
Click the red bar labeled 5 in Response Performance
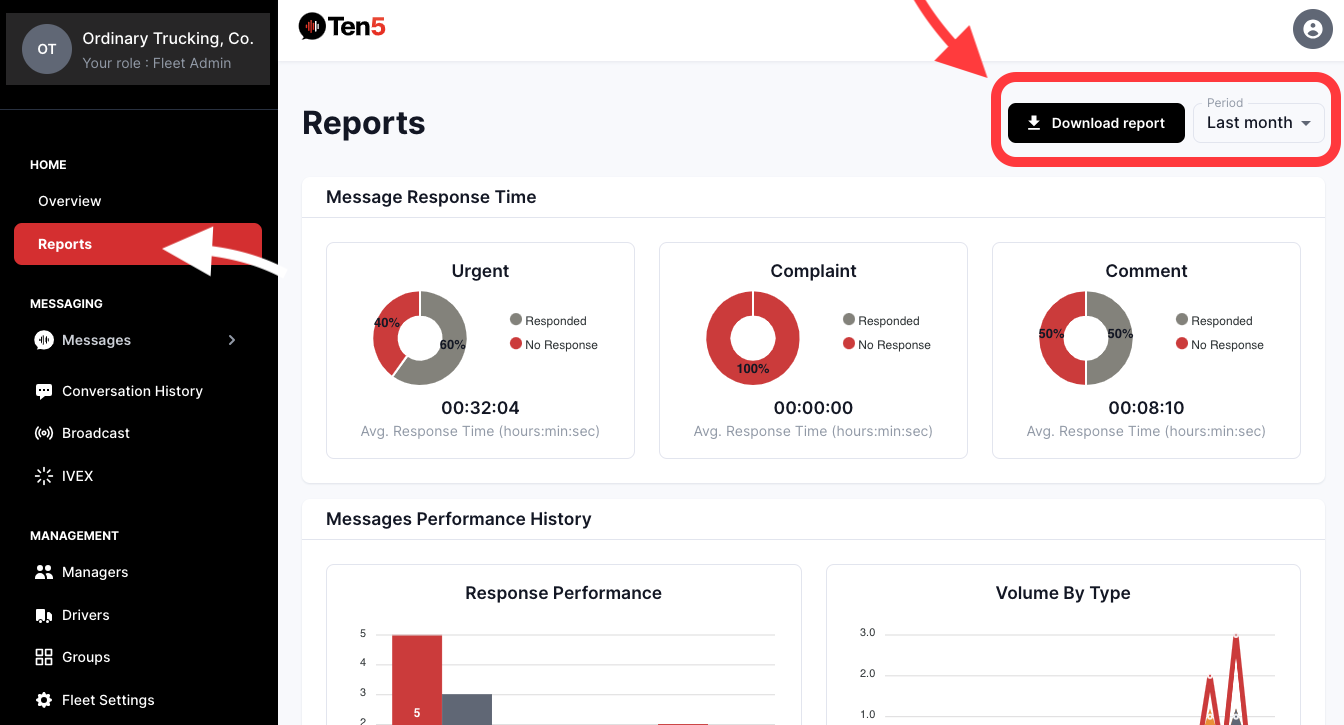(x=417, y=680)
